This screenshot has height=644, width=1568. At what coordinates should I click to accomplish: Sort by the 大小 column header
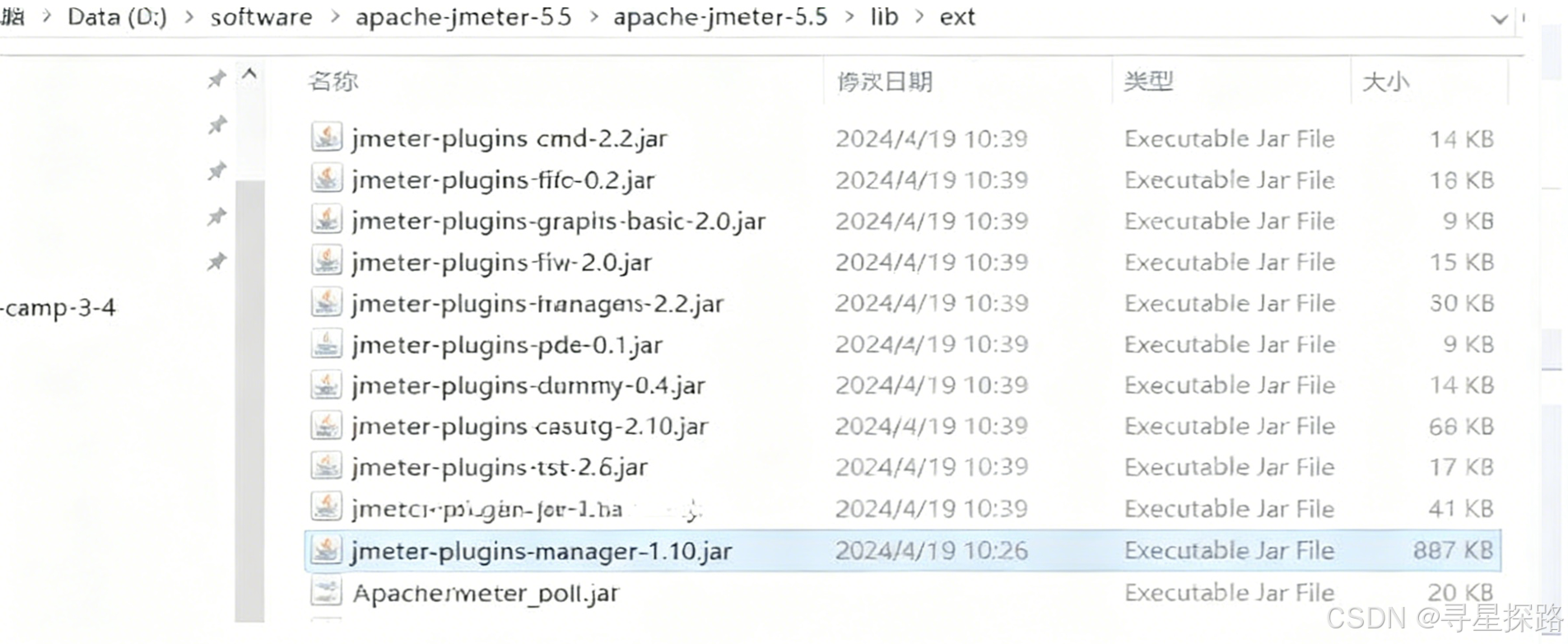tap(1386, 82)
